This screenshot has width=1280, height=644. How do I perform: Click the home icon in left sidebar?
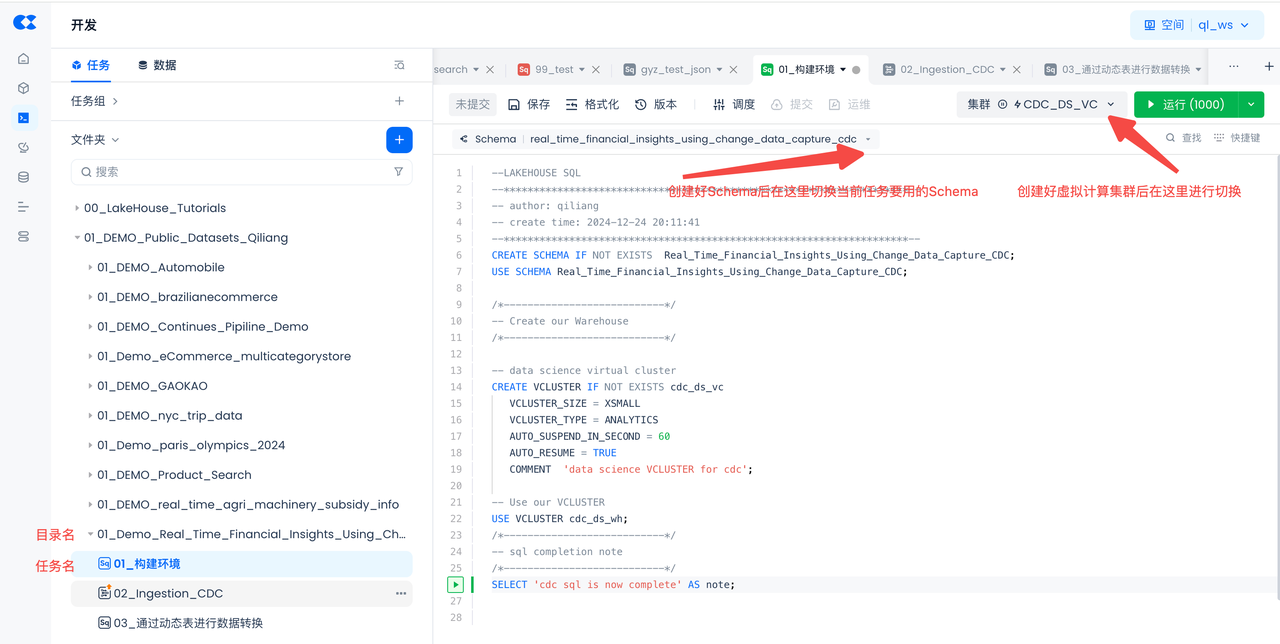[24, 59]
